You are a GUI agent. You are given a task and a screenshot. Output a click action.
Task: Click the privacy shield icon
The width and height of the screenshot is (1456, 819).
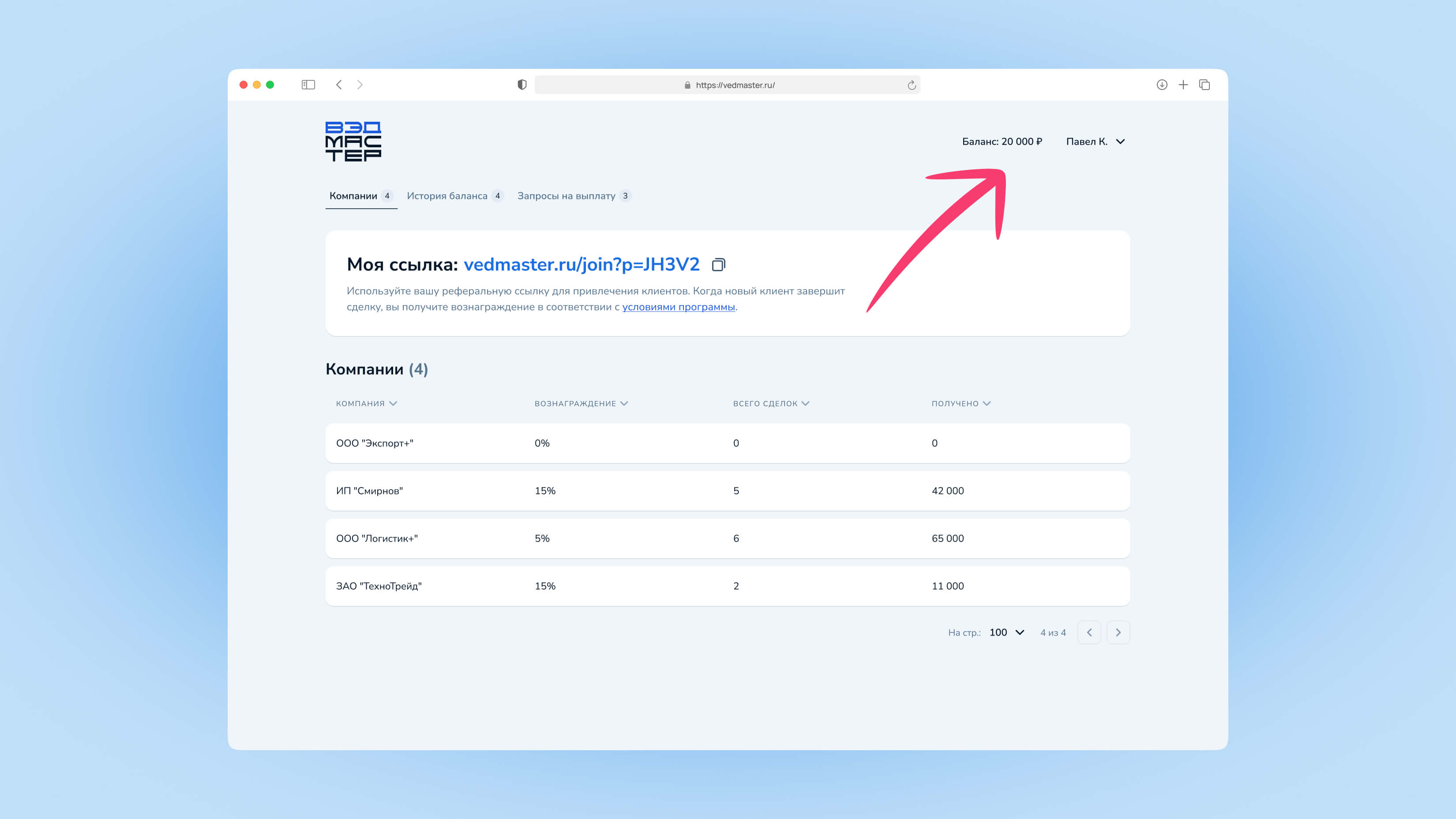tap(522, 85)
